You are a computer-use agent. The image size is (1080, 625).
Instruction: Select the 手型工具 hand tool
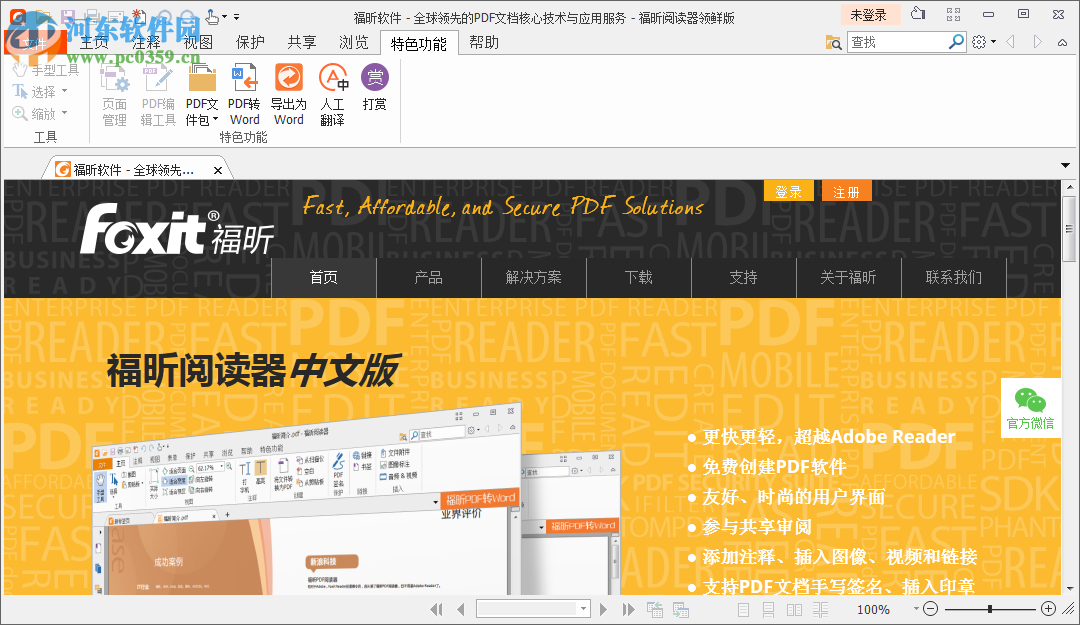click(45, 70)
